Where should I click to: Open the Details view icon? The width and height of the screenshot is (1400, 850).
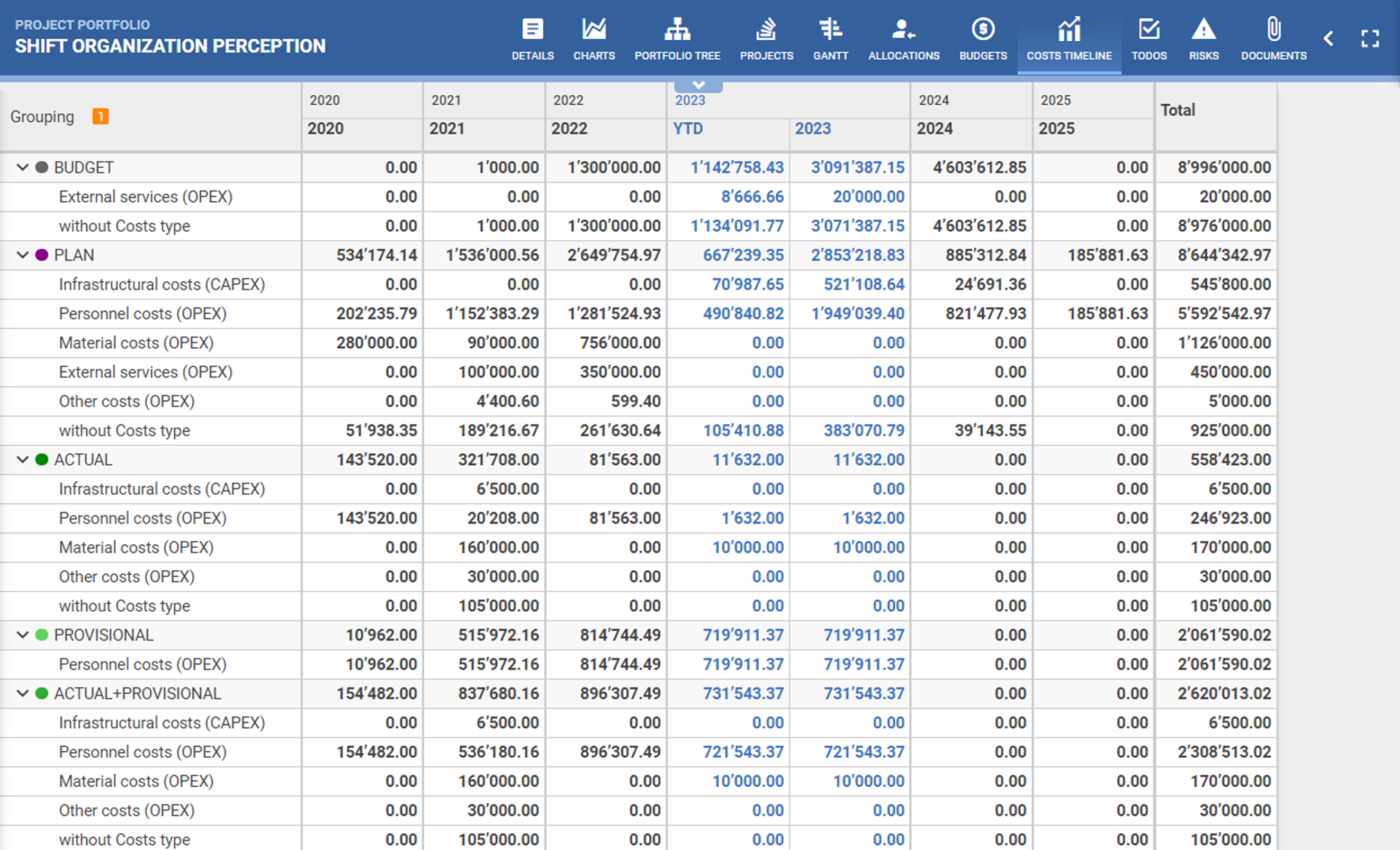pos(532,29)
